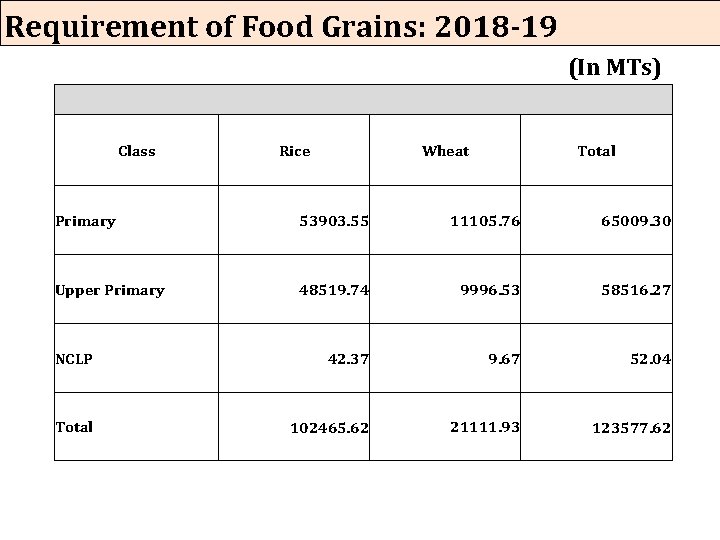The image size is (720, 540).
Task: Click the 'Class' column header
Action: click(x=136, y=151)
